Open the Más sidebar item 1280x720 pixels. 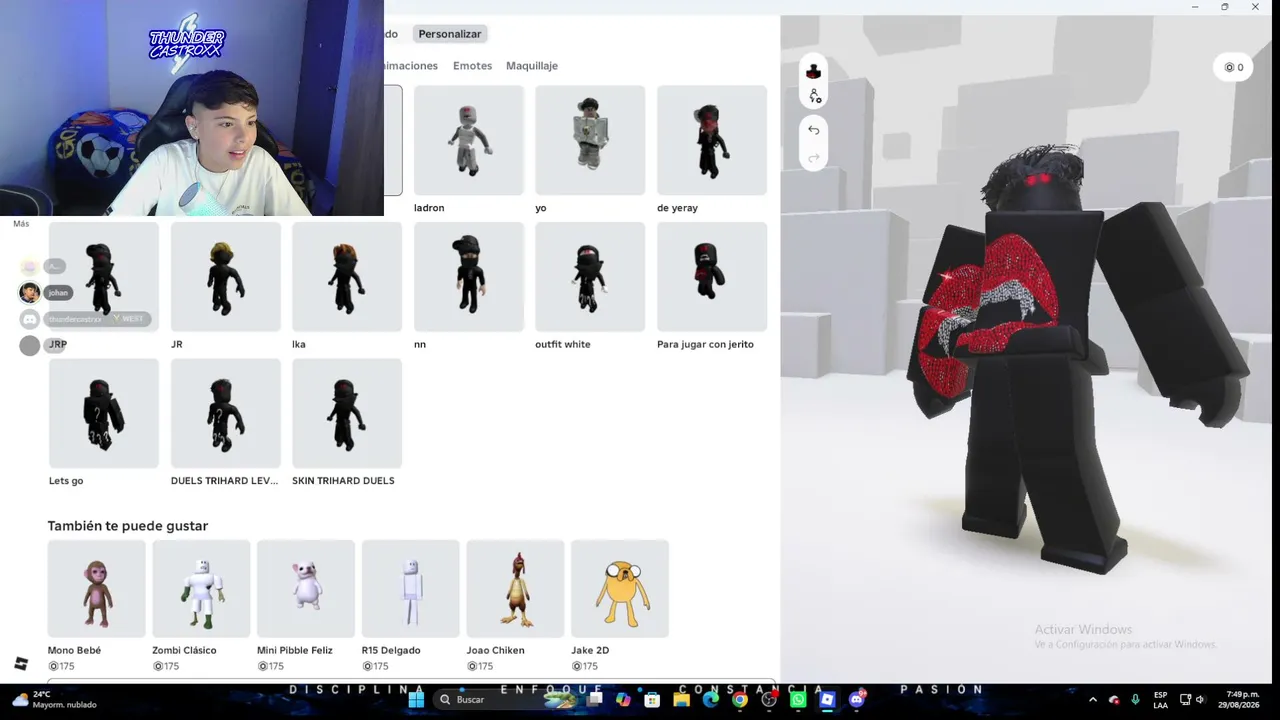point(21,224)
